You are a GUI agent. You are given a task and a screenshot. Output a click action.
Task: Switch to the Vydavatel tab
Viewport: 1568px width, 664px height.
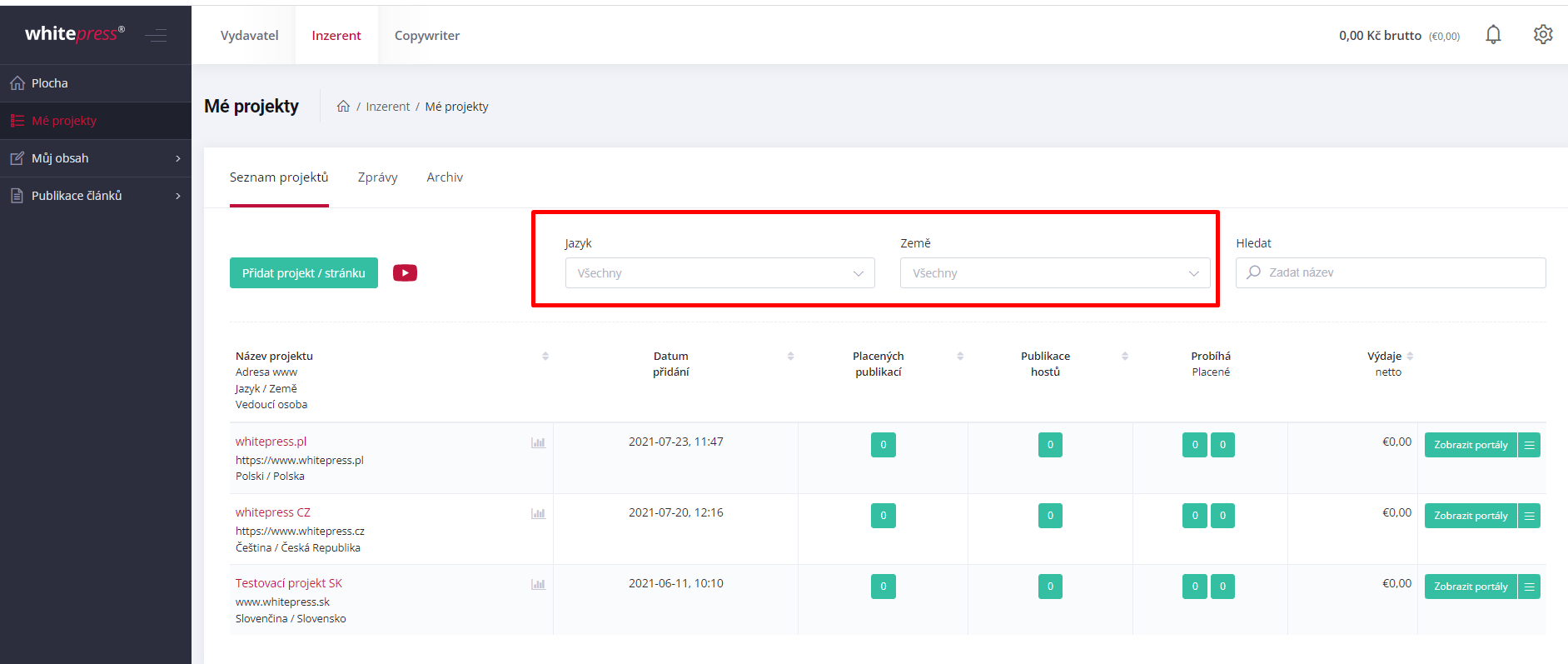click(249, 35)
